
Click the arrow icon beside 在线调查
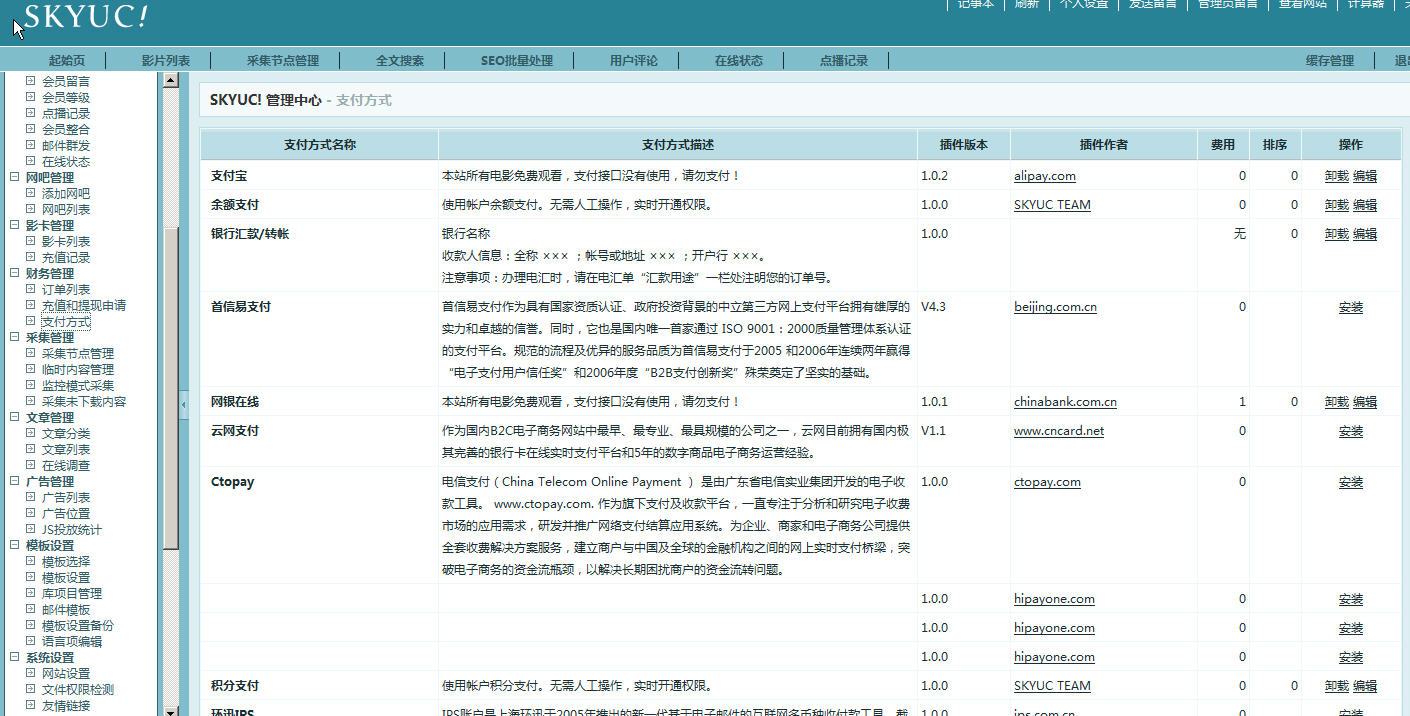(x=31, y=465)
